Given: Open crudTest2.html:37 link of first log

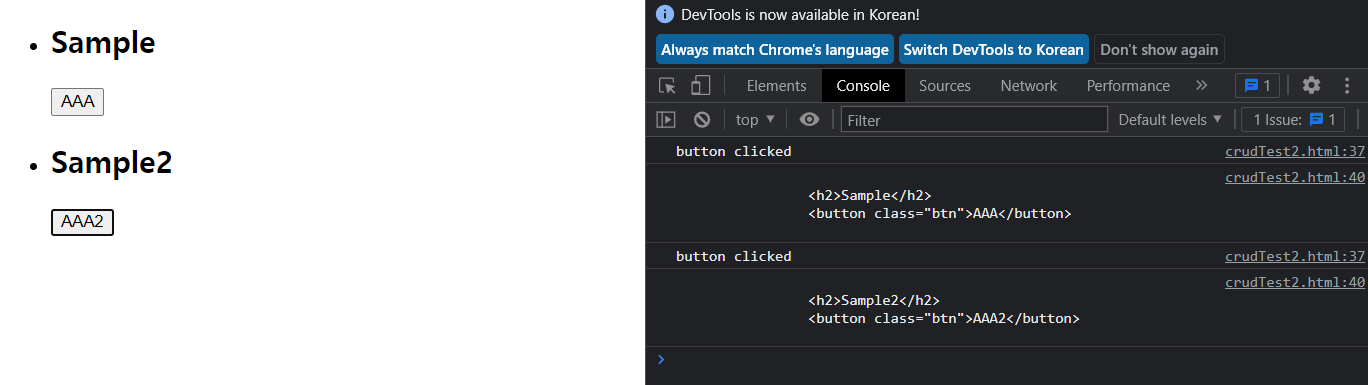Looking at the screenshot, I should pyautogui.click(x=1295, y=152).
